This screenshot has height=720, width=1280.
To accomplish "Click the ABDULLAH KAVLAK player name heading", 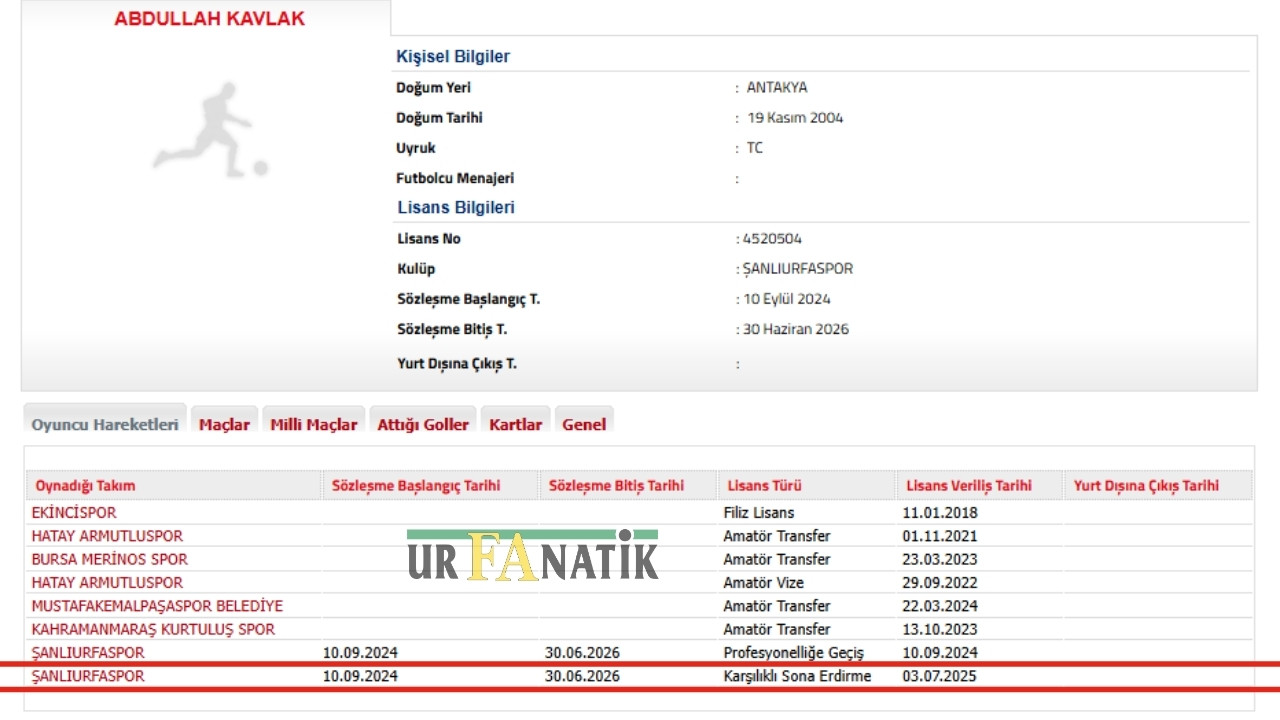I will coord(210,19).
